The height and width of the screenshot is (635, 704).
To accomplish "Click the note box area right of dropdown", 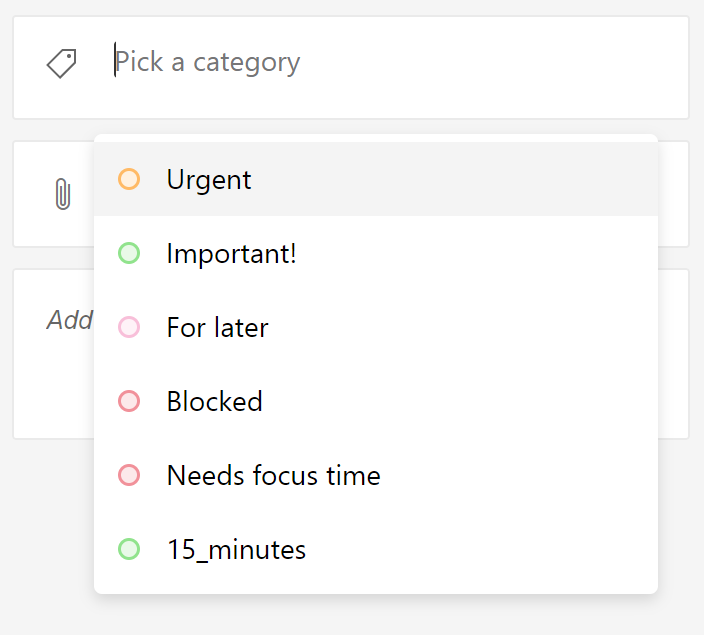I will pyautogui.click(x=673, y=354).
